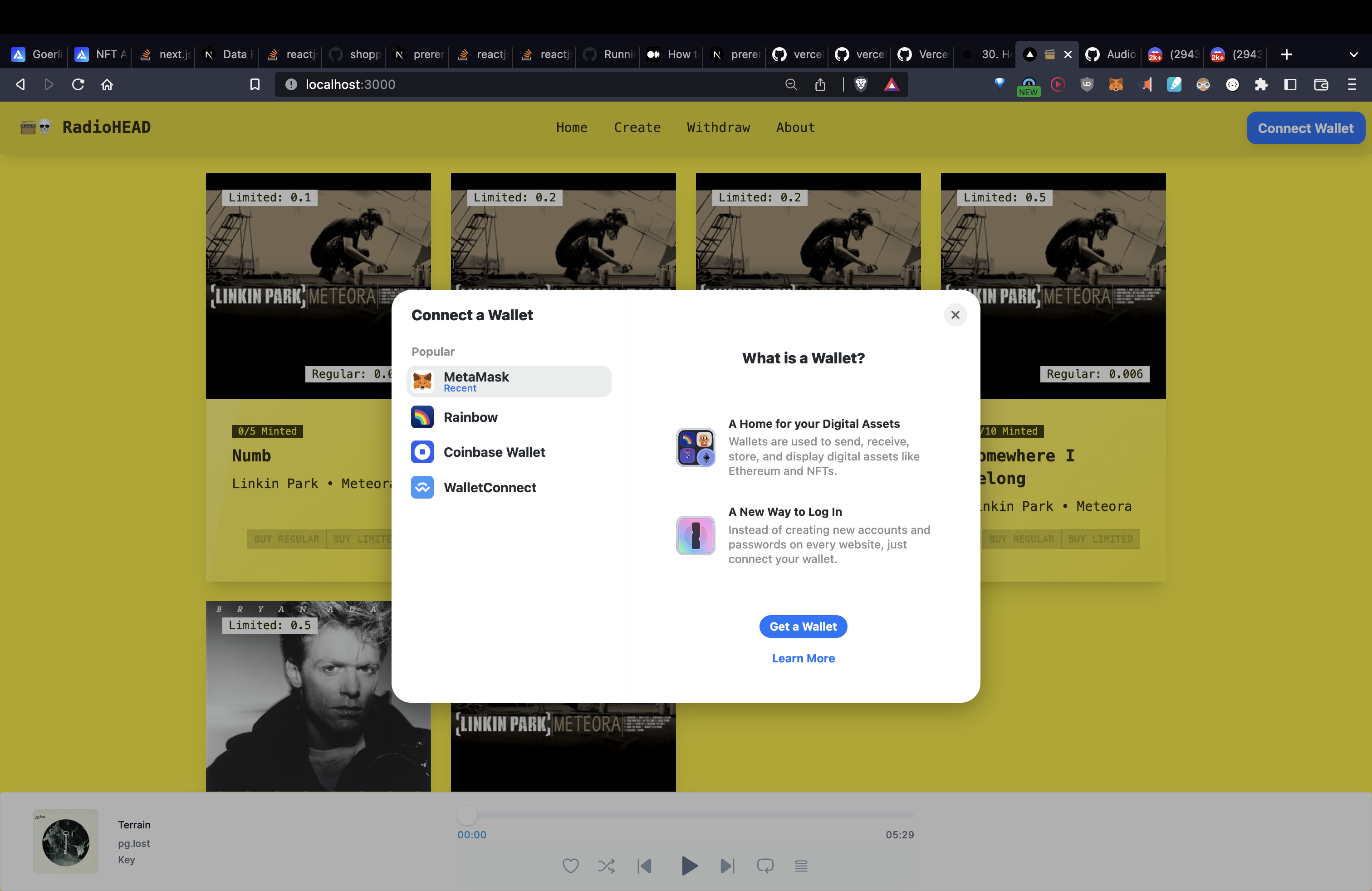Choose Rainbow wallet from list
The image size is (1372, 891).
pos(470,416)
